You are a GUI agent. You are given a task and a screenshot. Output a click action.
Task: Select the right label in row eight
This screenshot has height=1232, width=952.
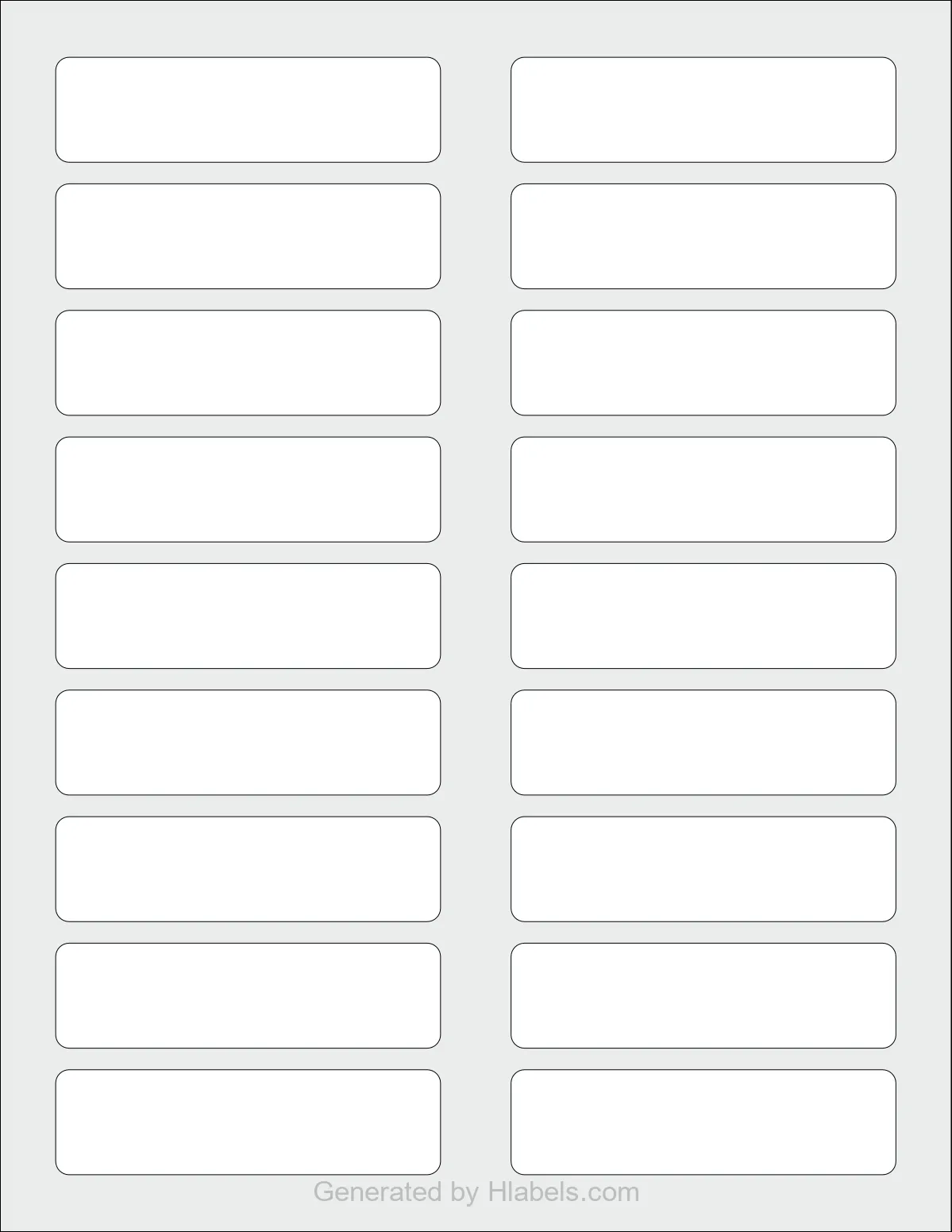click(703, 995)
